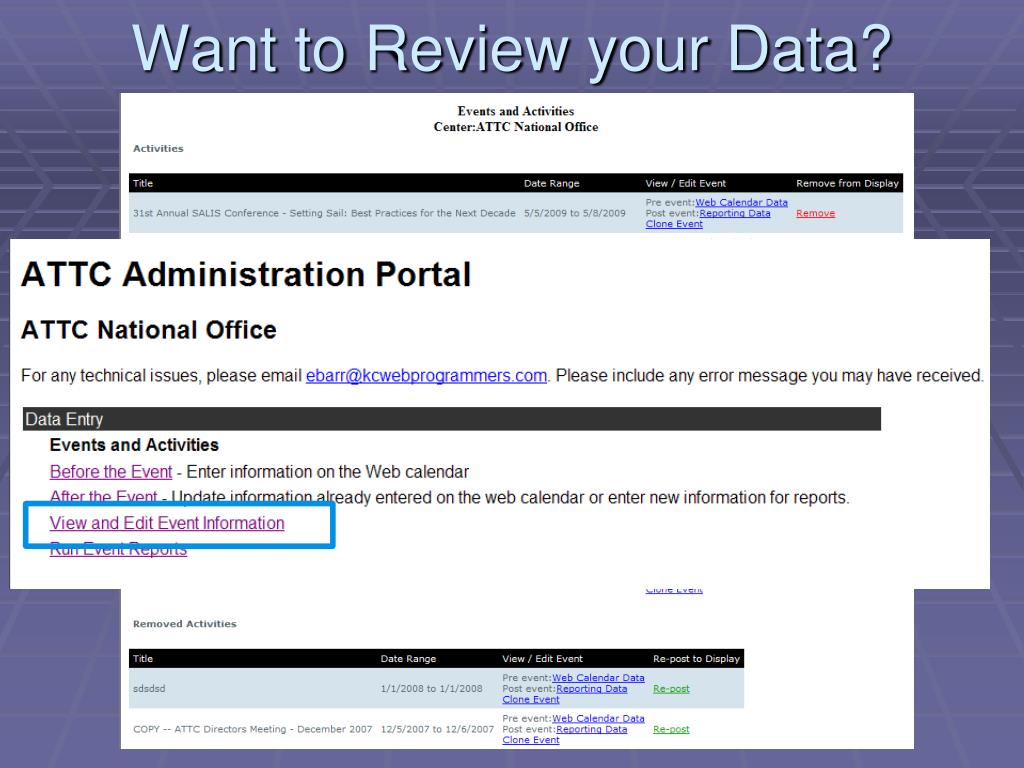Open Reporting Data for sdsdsd event
The height and width of the screenshot is (768, 1024).
coord(592,688)
